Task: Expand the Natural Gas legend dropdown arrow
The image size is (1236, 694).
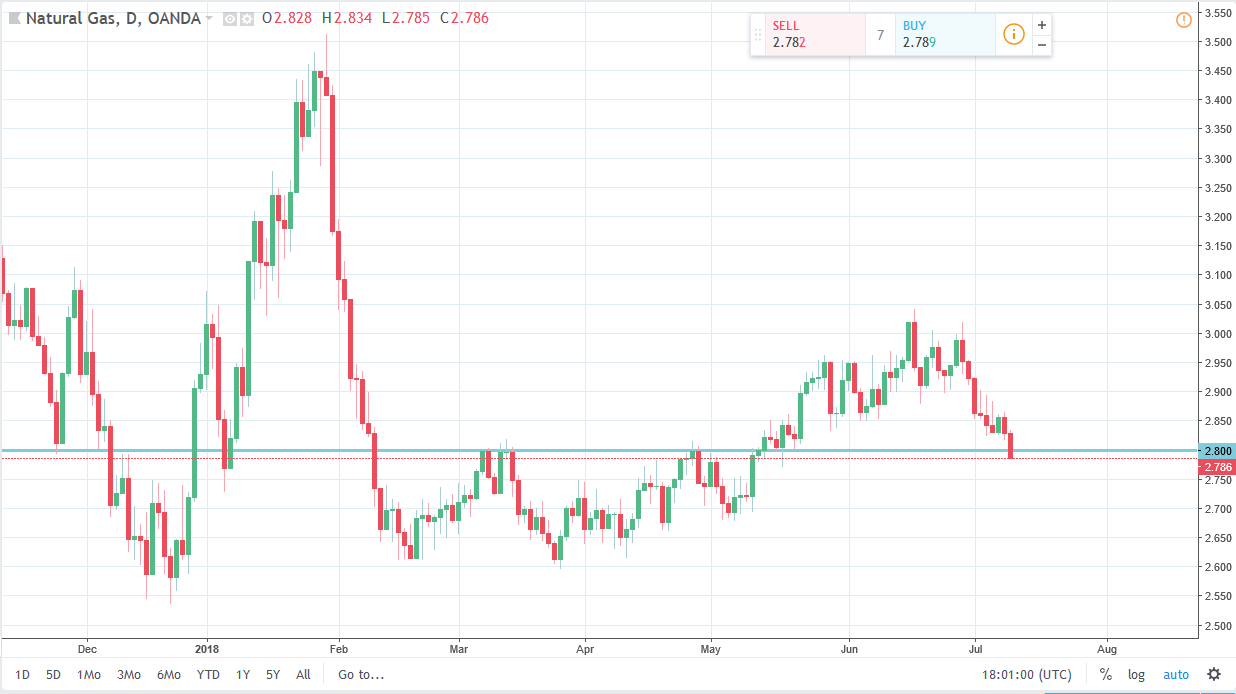Action: tap(209, 18)
